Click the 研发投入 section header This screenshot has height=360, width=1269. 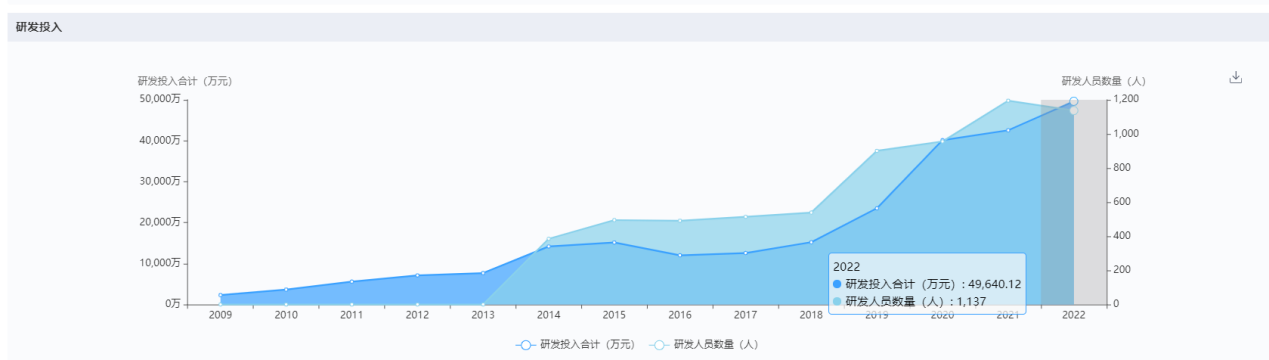[x=39, y=27]
